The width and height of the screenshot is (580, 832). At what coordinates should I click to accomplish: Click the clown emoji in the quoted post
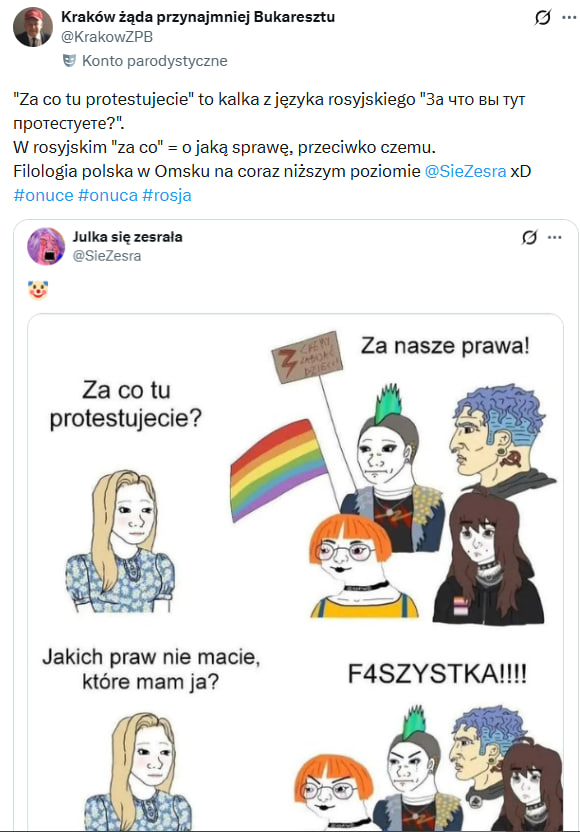(x=38, y=290)
